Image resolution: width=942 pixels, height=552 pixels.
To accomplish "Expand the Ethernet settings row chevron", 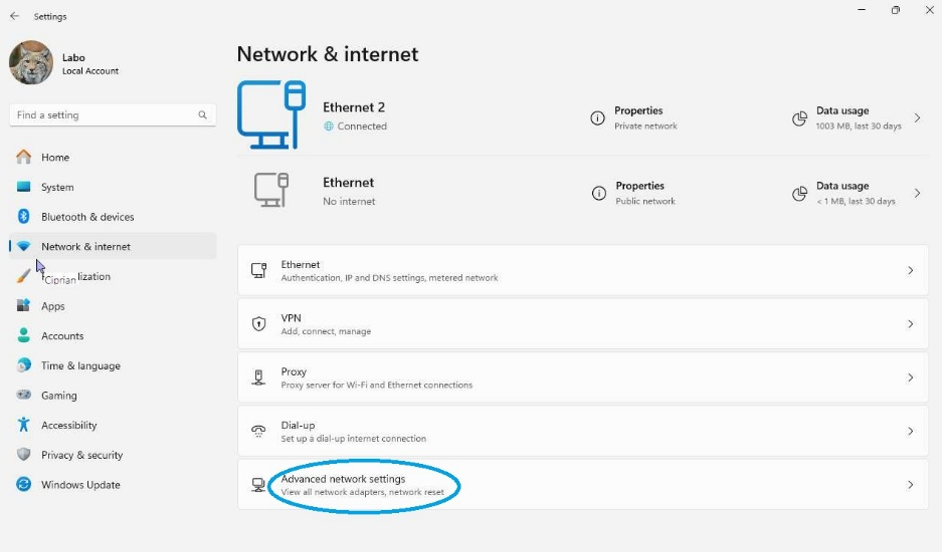I will (910, 270).
